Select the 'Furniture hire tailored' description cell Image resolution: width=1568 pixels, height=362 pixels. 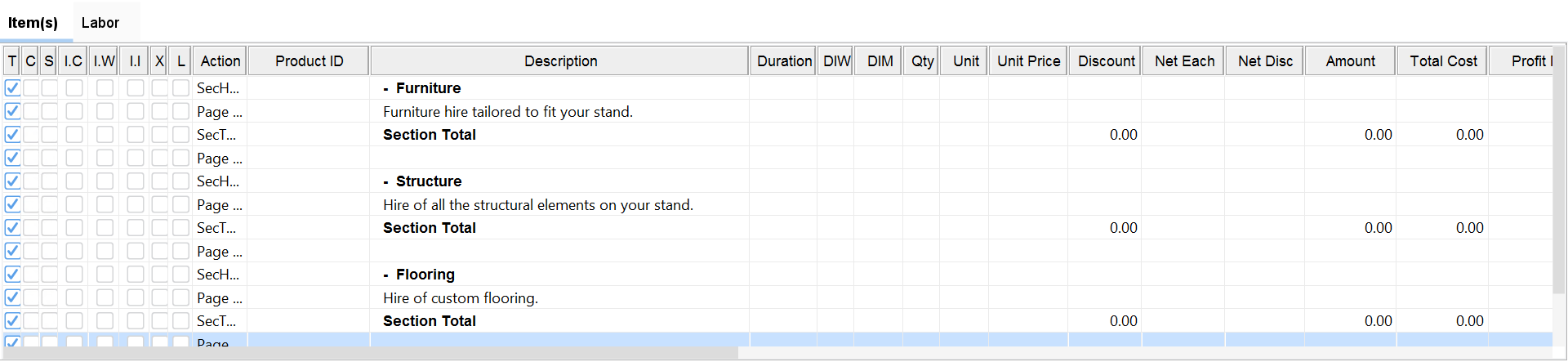pos(508,112)
